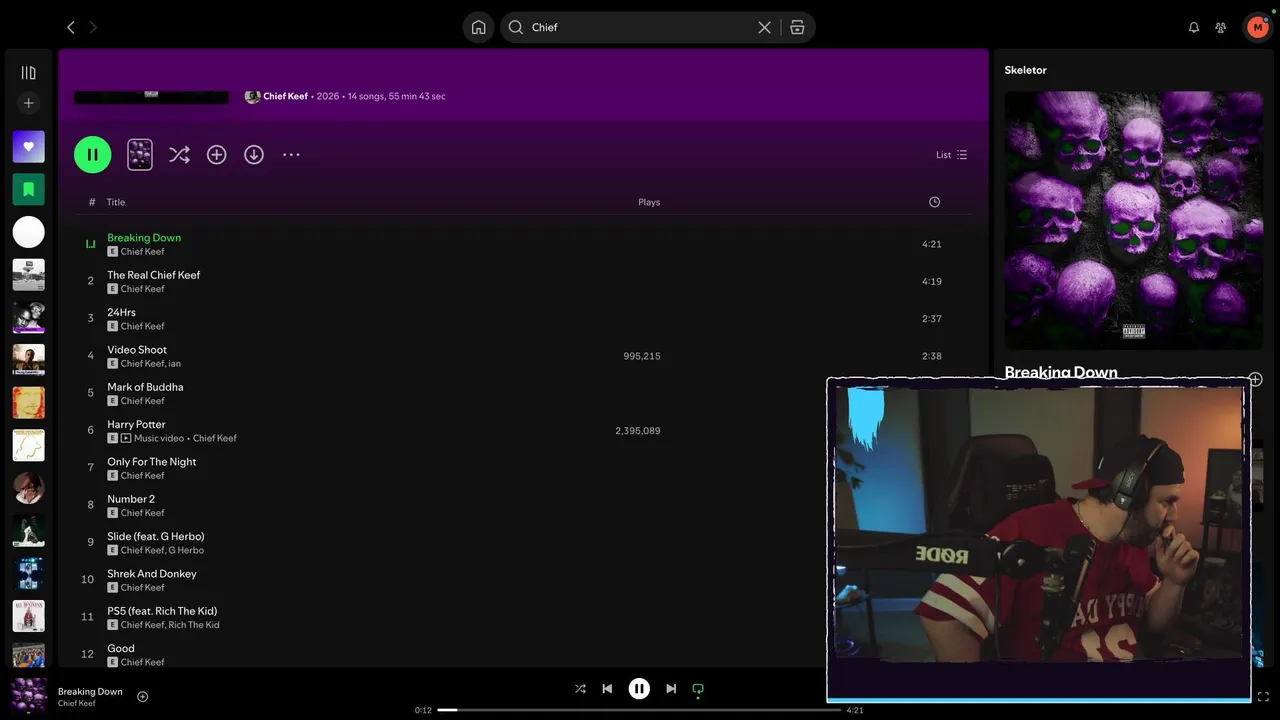Open the Friend Activity icon
Screen dimensions: 1280x720
click(1220, 27)
